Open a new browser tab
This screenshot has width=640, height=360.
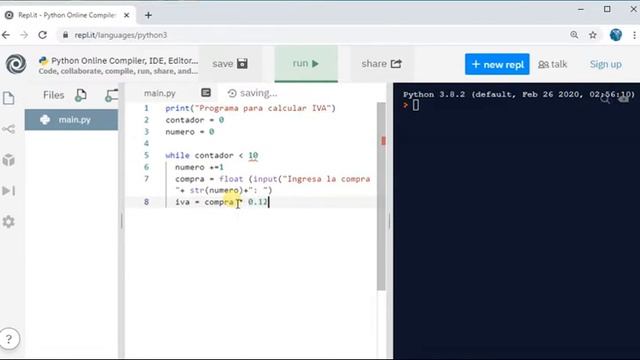point(148,15)
